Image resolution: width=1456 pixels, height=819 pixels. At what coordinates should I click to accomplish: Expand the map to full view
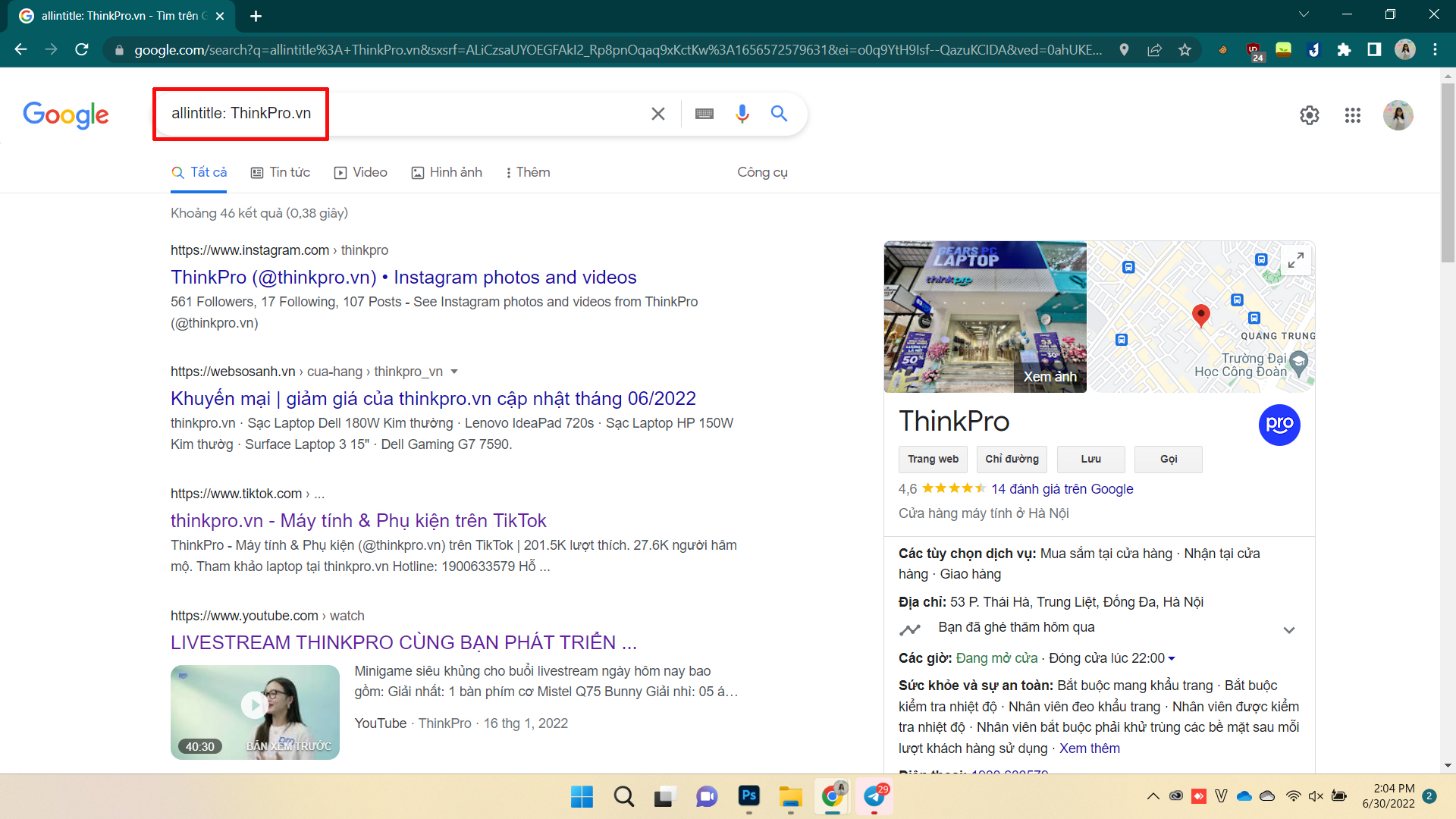pyautogui.click(x=1296, y=260)
